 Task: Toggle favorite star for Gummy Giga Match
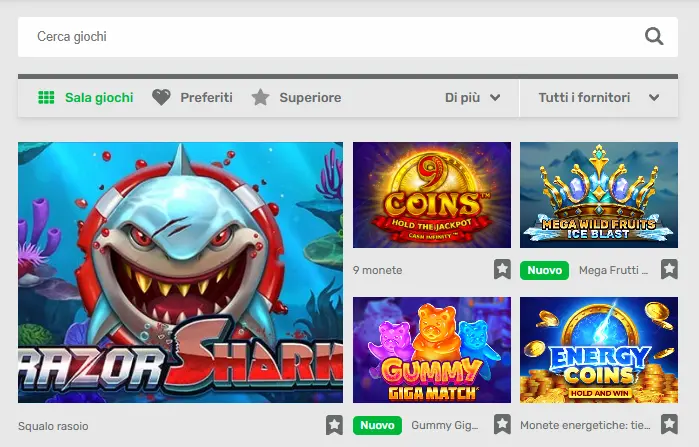502,424
